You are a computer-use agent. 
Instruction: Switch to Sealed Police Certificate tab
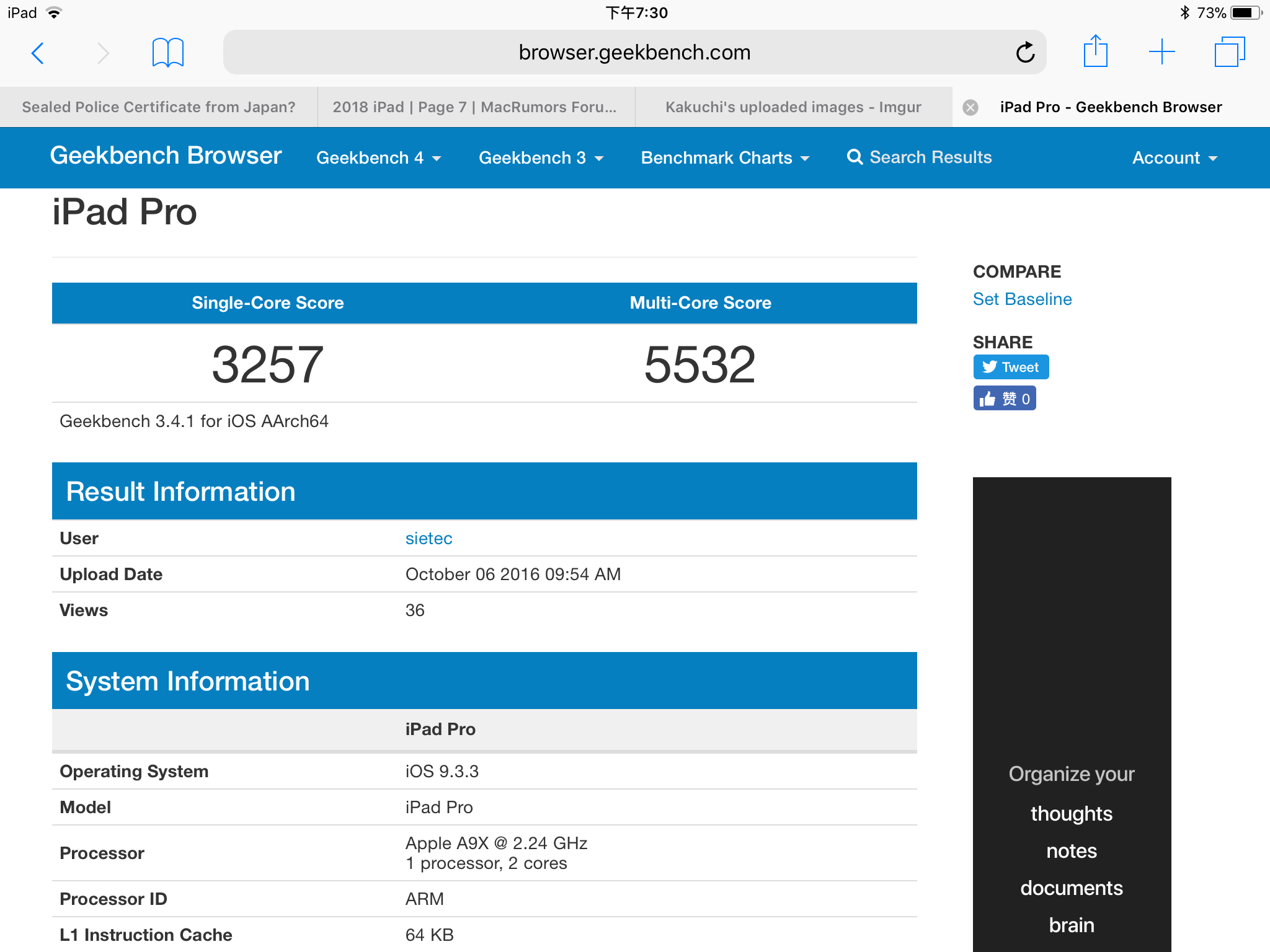[x=159, y=107]
